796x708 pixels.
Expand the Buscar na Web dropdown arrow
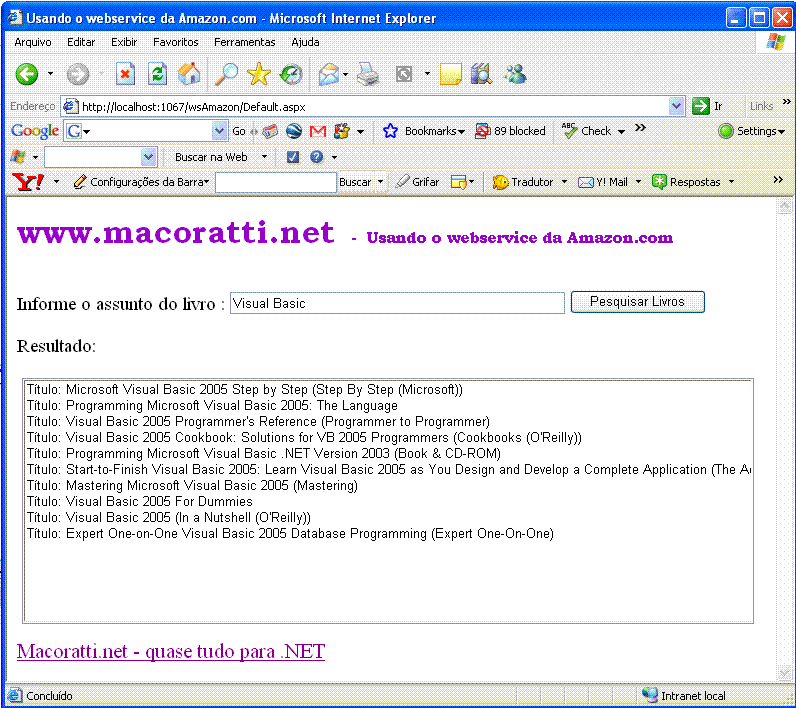coord(264,156)
